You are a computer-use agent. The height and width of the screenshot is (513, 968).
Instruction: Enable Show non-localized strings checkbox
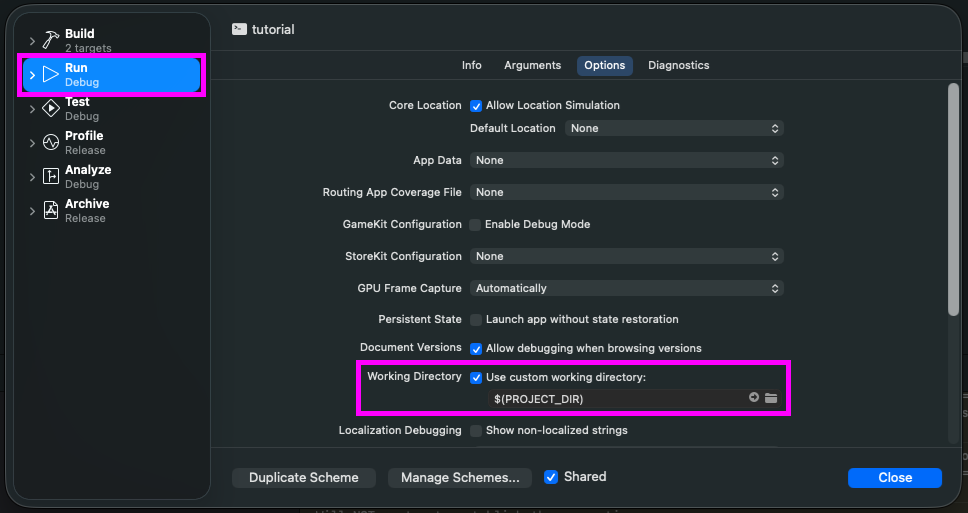click(476, 431)
